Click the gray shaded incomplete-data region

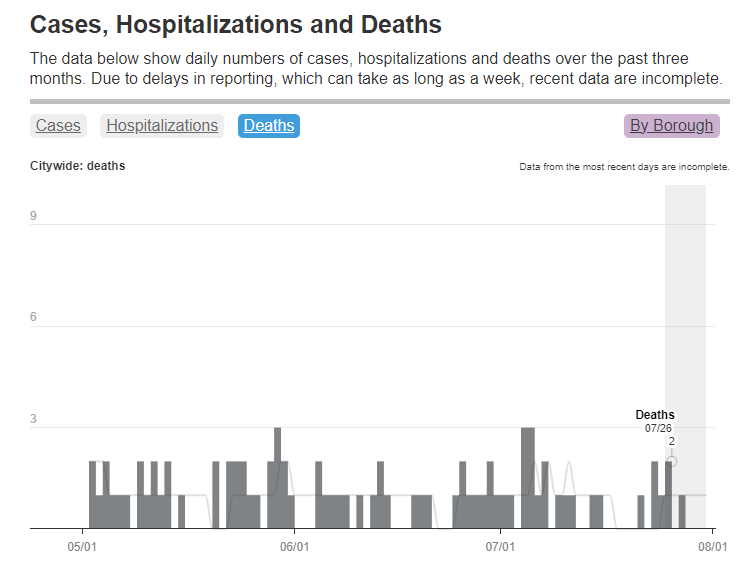pyautogui.click(x=686, y=300)
